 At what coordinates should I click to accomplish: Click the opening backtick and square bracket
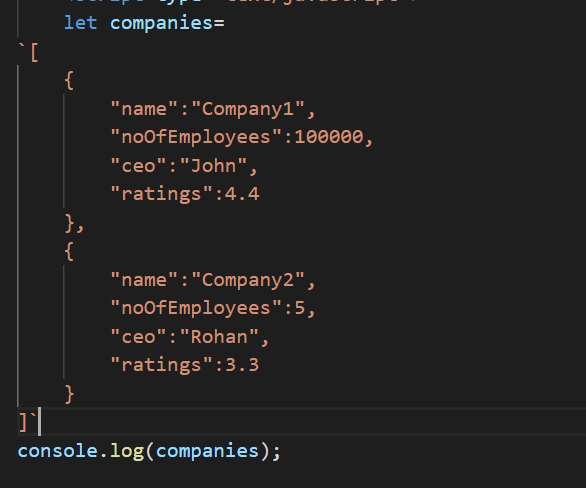pos(29,52)
